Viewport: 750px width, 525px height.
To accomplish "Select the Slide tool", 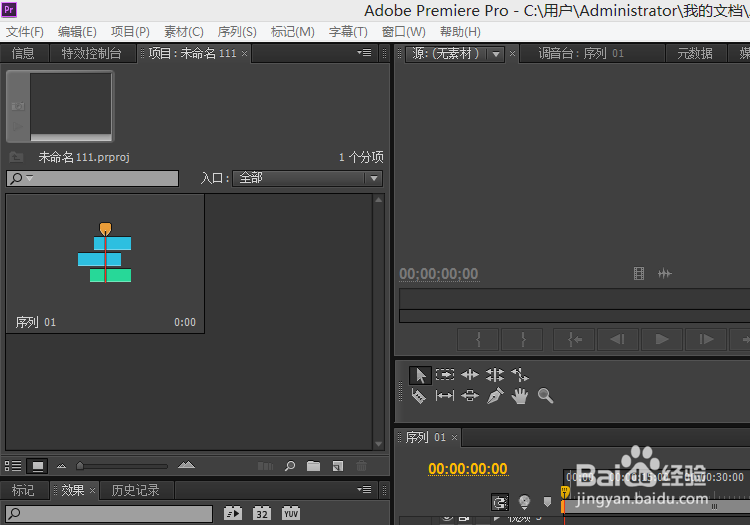I will [470, 396].
